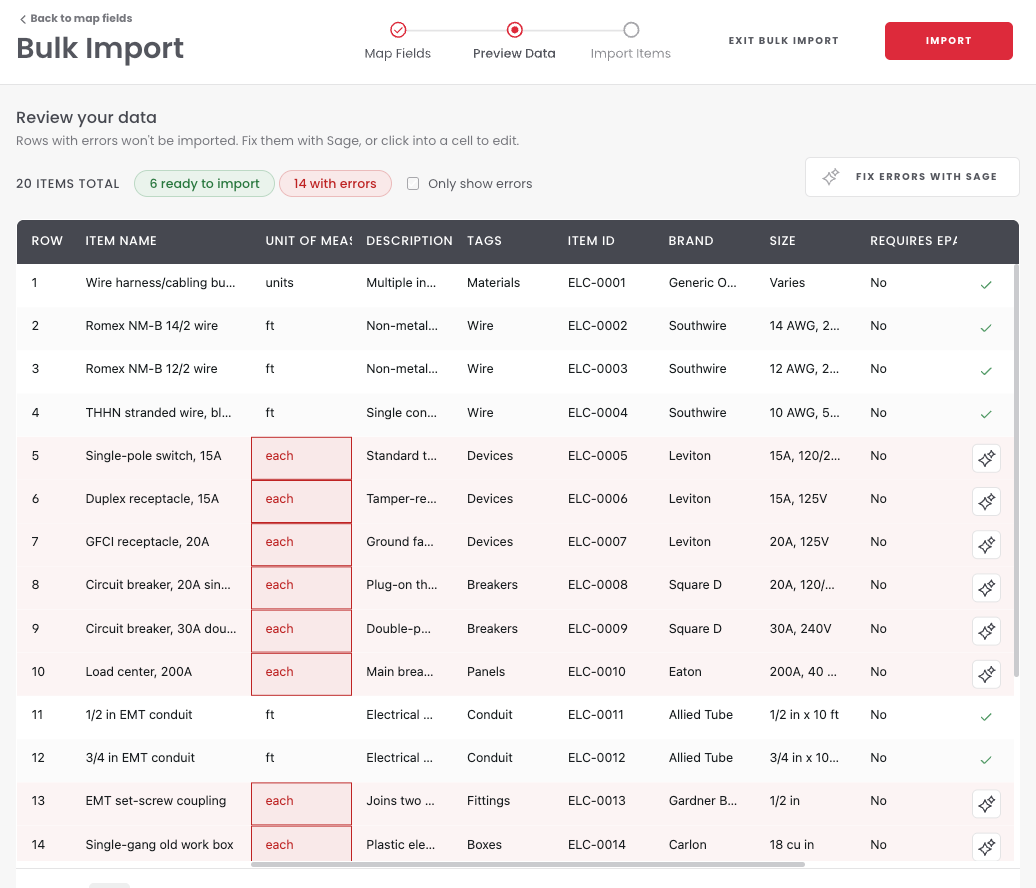Click 'Gardner B...' brand cell
The image size is (1036, 888).
702,801
